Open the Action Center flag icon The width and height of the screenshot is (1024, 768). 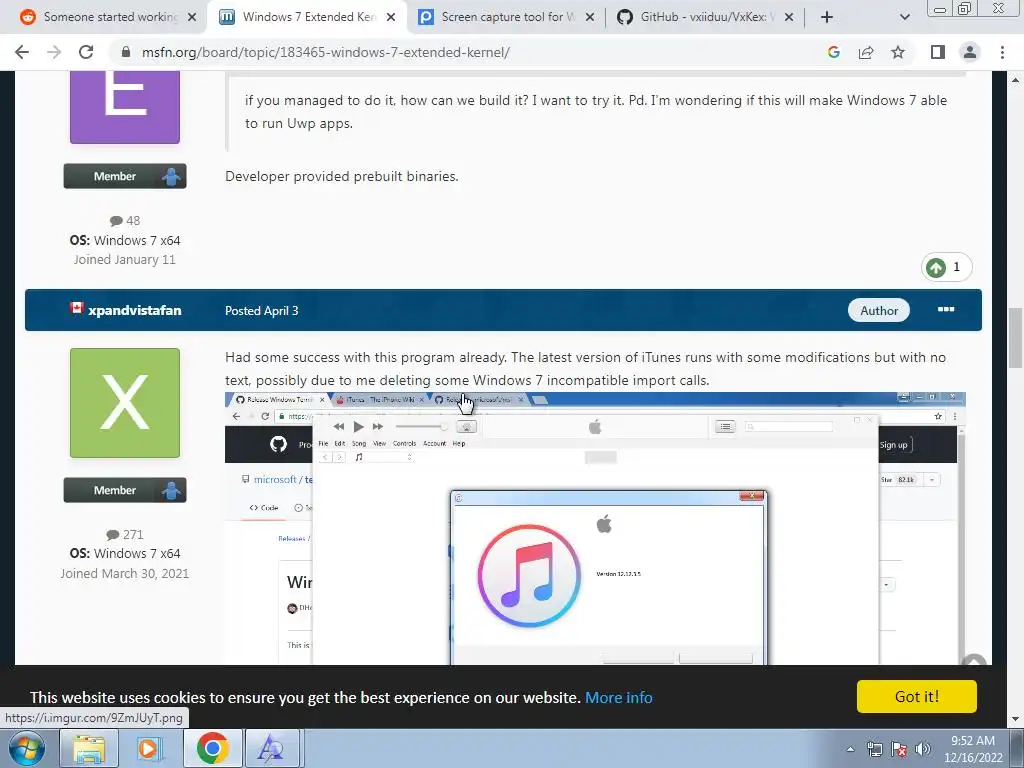pyautogui.click(x=899, y=749)
